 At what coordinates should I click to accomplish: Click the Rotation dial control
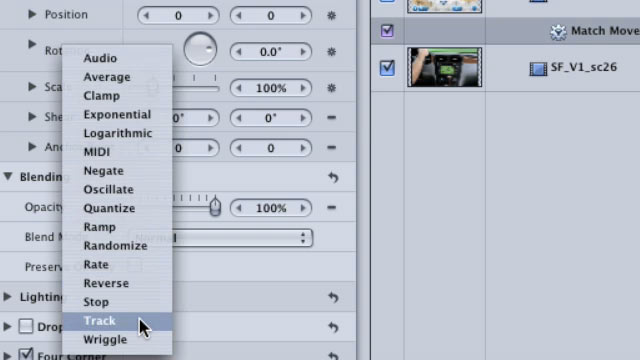click(200, 49)
